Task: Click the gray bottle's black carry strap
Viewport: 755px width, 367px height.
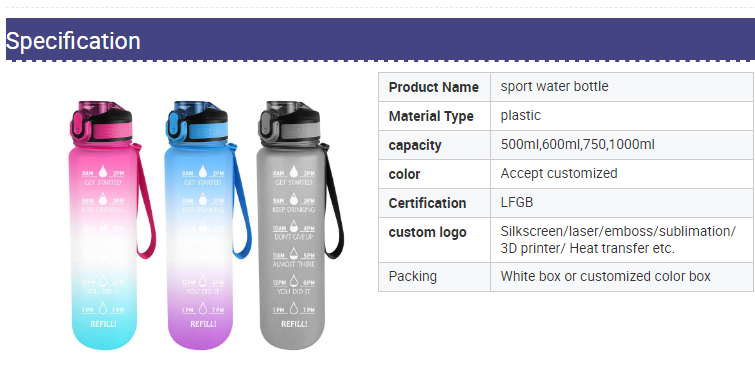Action: tap(333, 200)
